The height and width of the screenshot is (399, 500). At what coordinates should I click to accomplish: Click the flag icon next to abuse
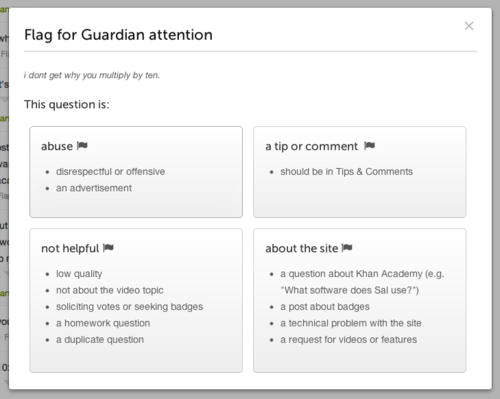[x=82, y=146]
